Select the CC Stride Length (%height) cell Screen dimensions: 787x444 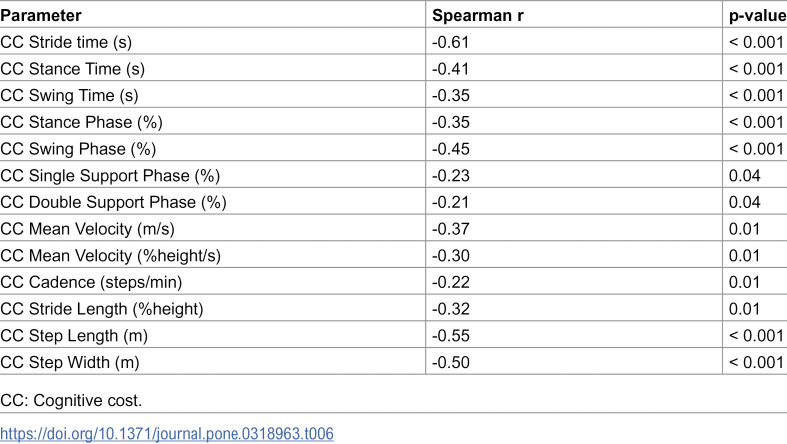point(213,308)
